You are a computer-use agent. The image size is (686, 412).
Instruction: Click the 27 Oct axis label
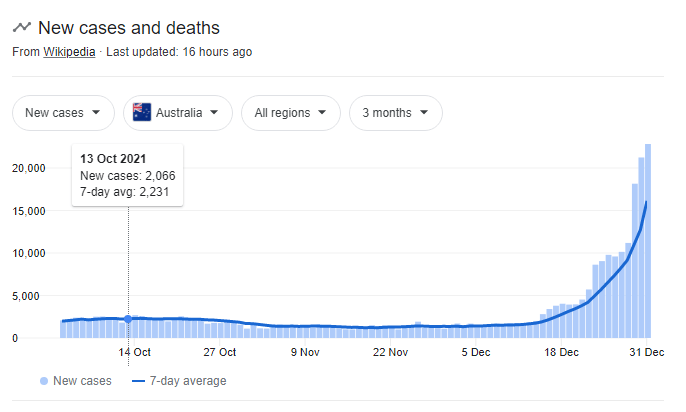click(219, 352)
